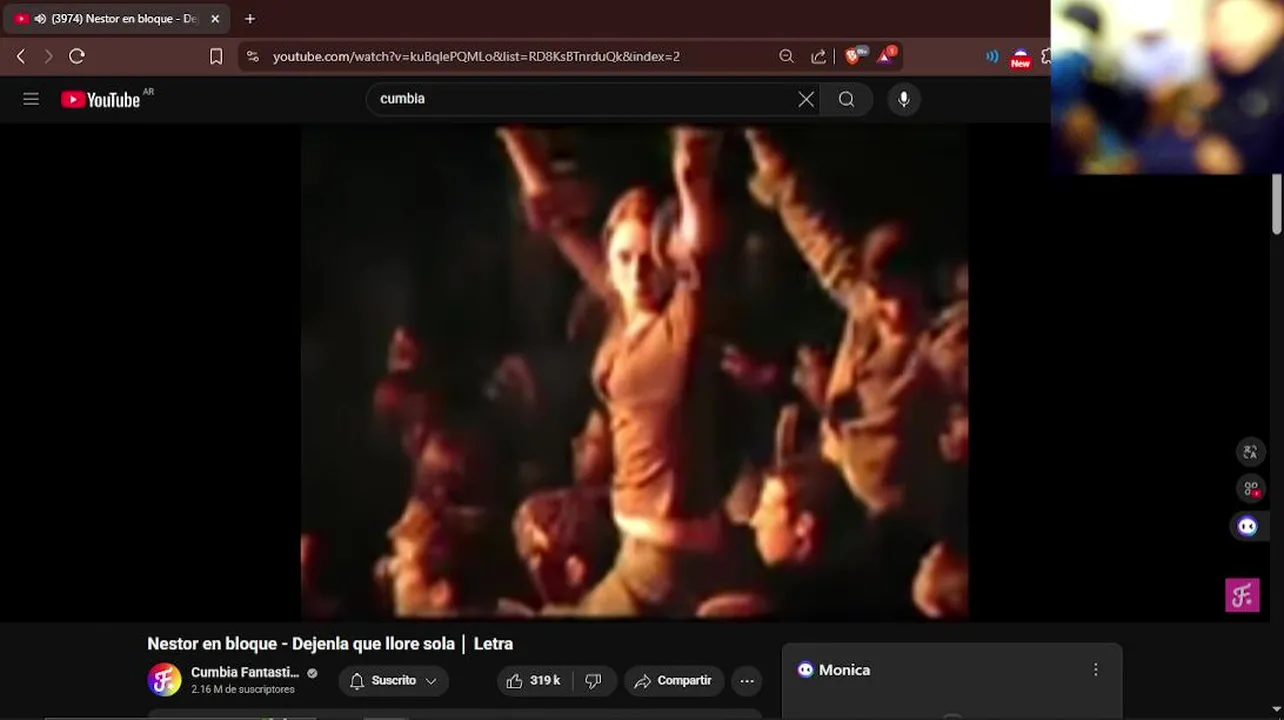Open a new browser tab

250,18
